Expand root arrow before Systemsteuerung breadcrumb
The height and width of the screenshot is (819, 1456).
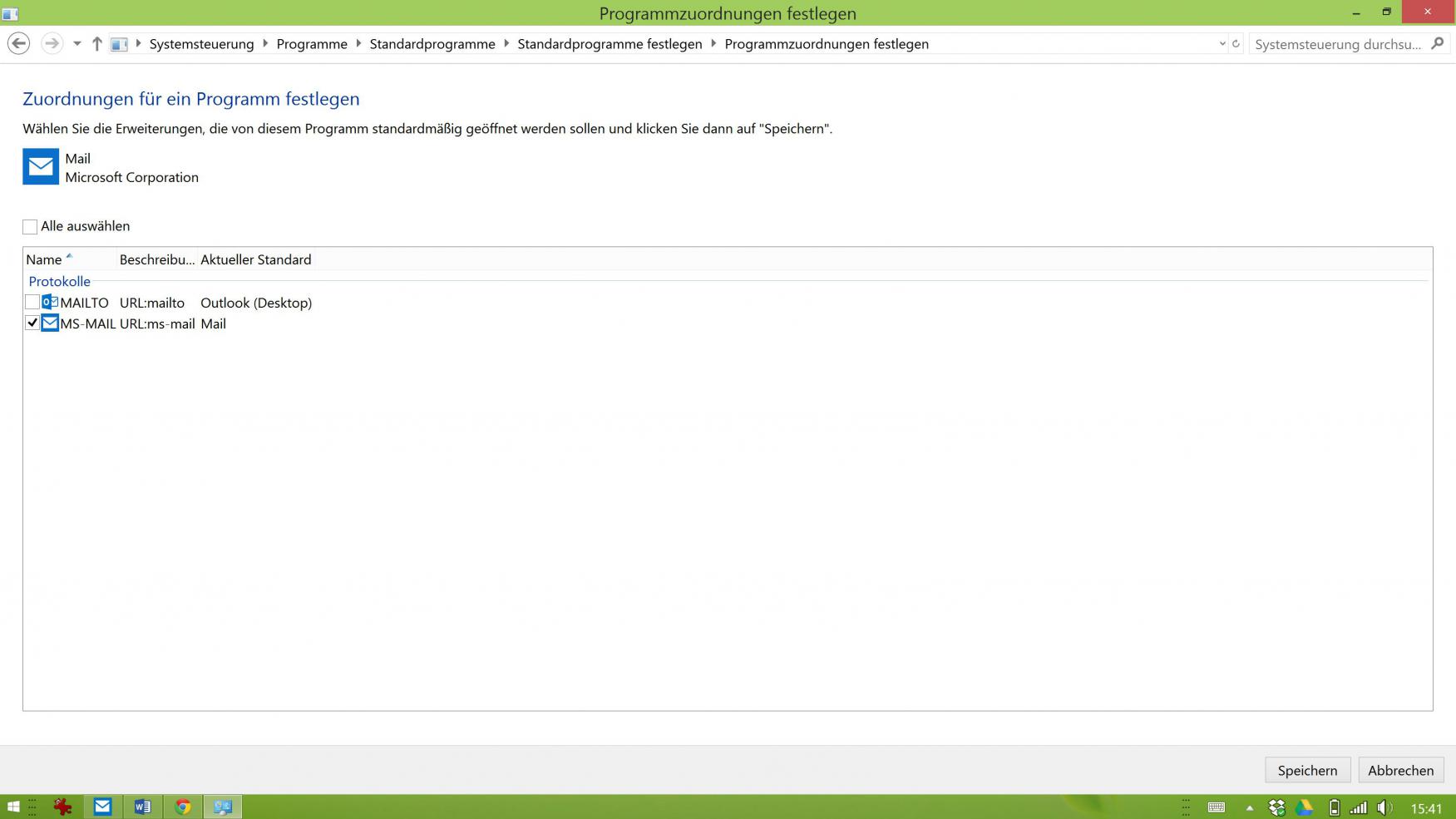pos(138,43)
